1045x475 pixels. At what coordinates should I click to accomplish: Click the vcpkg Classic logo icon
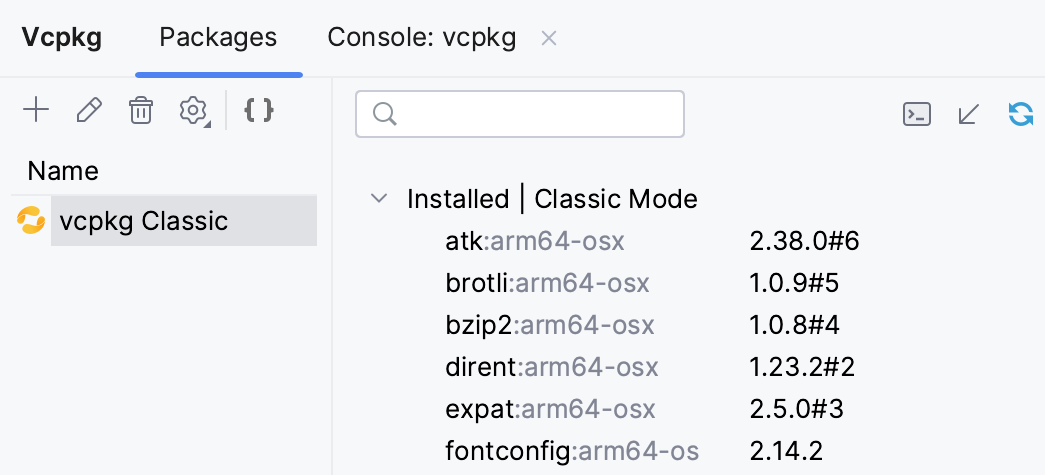click(31, 221)
